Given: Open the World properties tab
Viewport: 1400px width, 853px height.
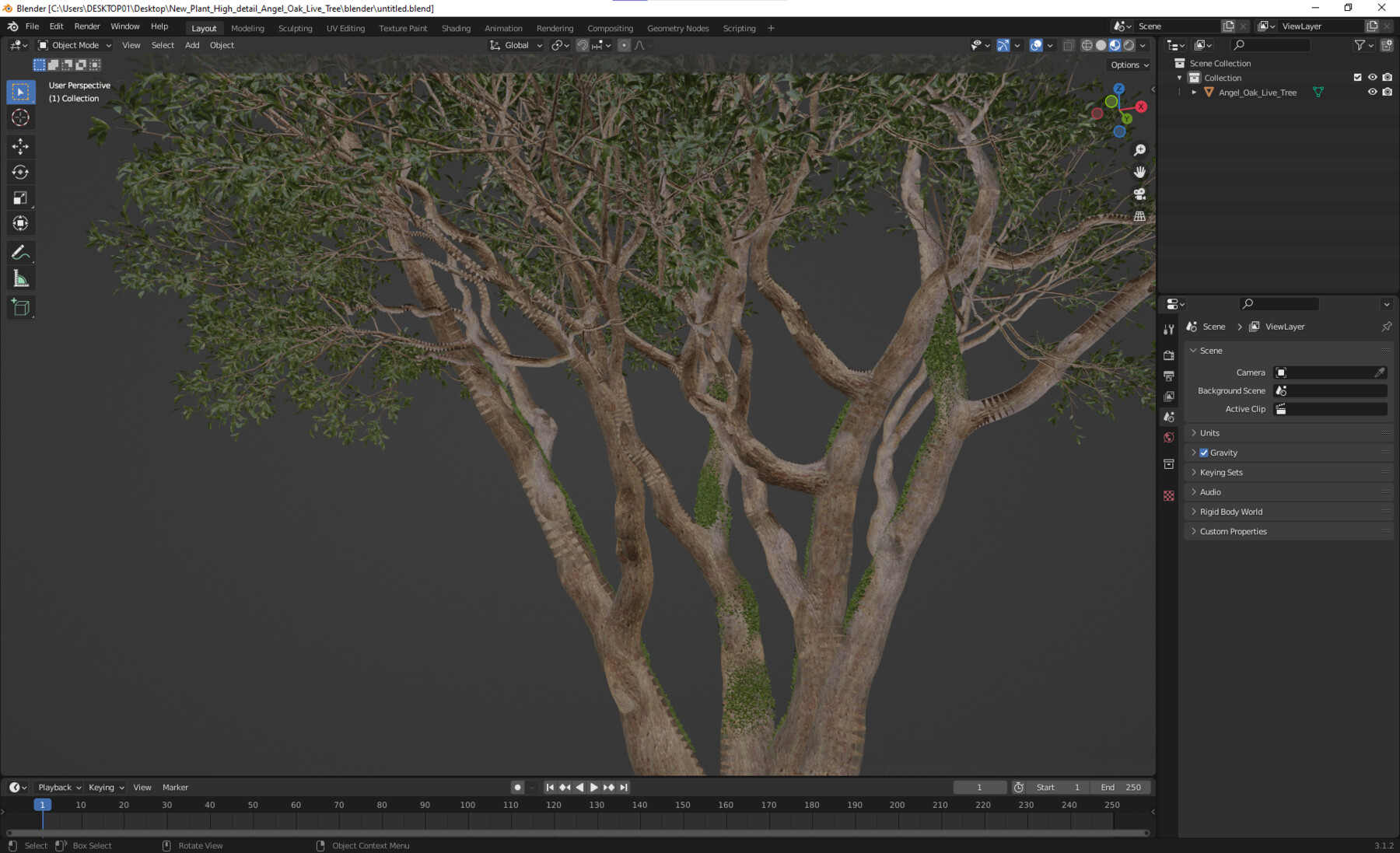Looking at the screenshot, I should (1169, 437).
